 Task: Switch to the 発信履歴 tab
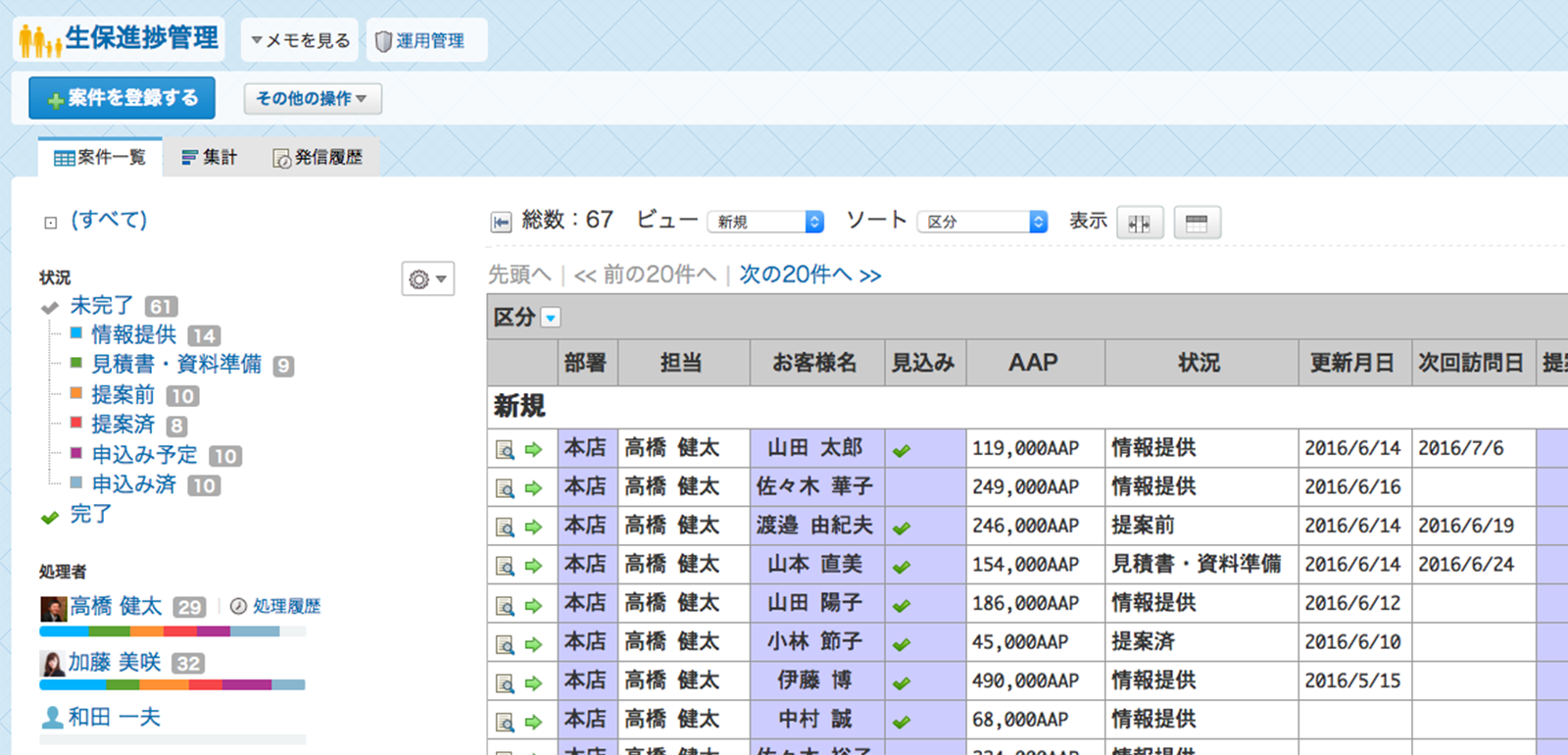(x=318, y=158)
